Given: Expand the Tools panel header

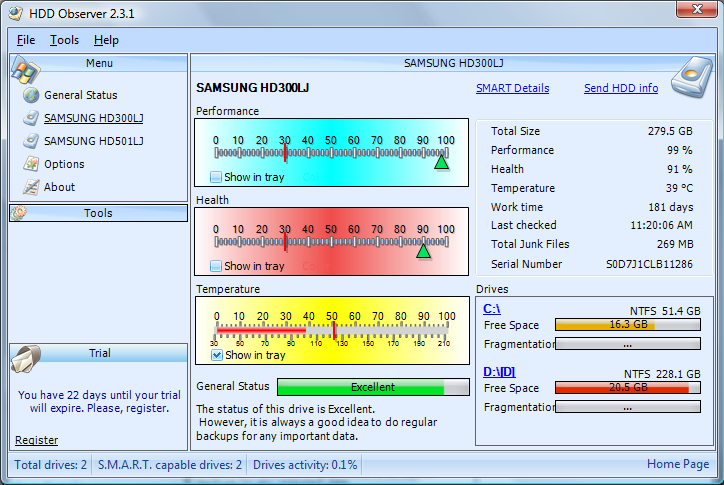Looking at the screenshot, I should 98,213.
